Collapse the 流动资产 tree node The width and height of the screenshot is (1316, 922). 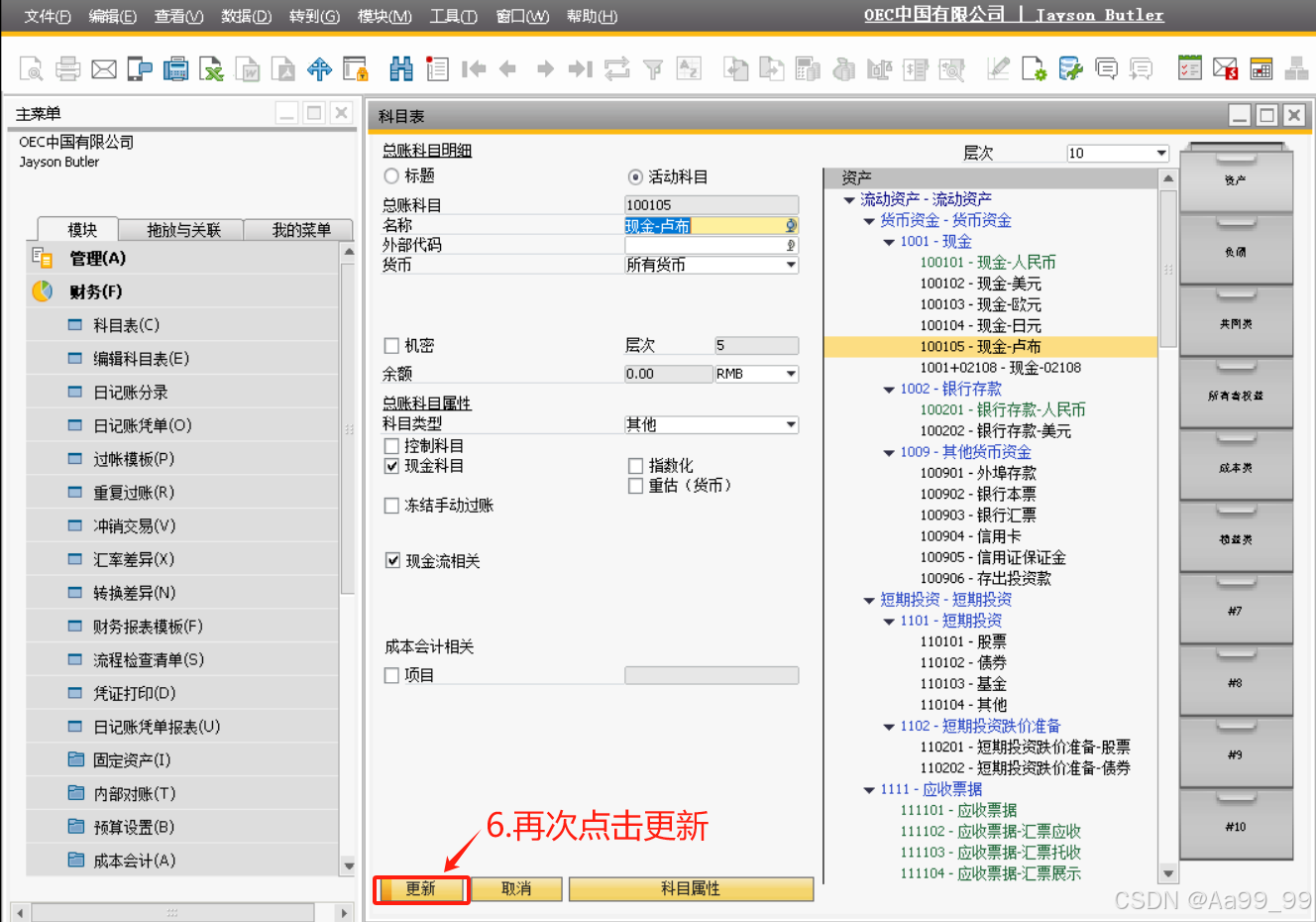click(x=849, y=200)
